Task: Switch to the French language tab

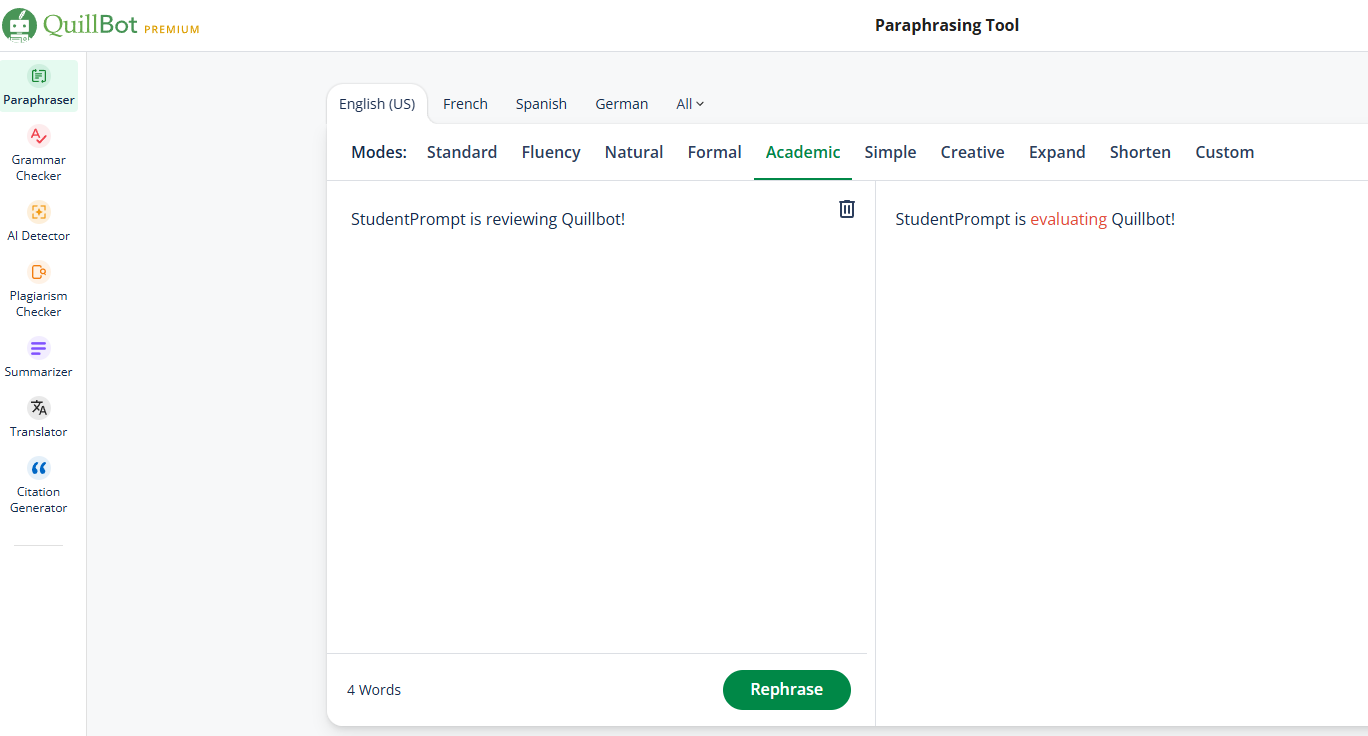Action: point(465,104)
